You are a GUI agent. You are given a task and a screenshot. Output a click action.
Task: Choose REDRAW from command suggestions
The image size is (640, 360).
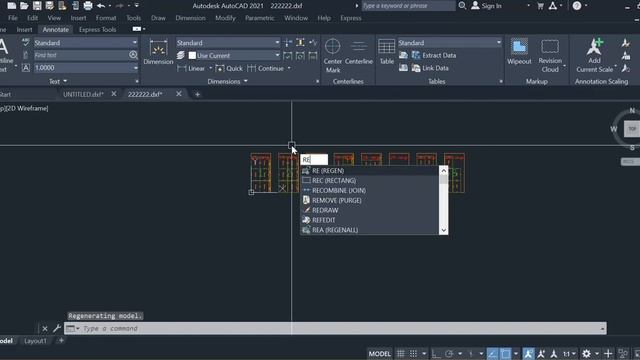tap(369, 210)
